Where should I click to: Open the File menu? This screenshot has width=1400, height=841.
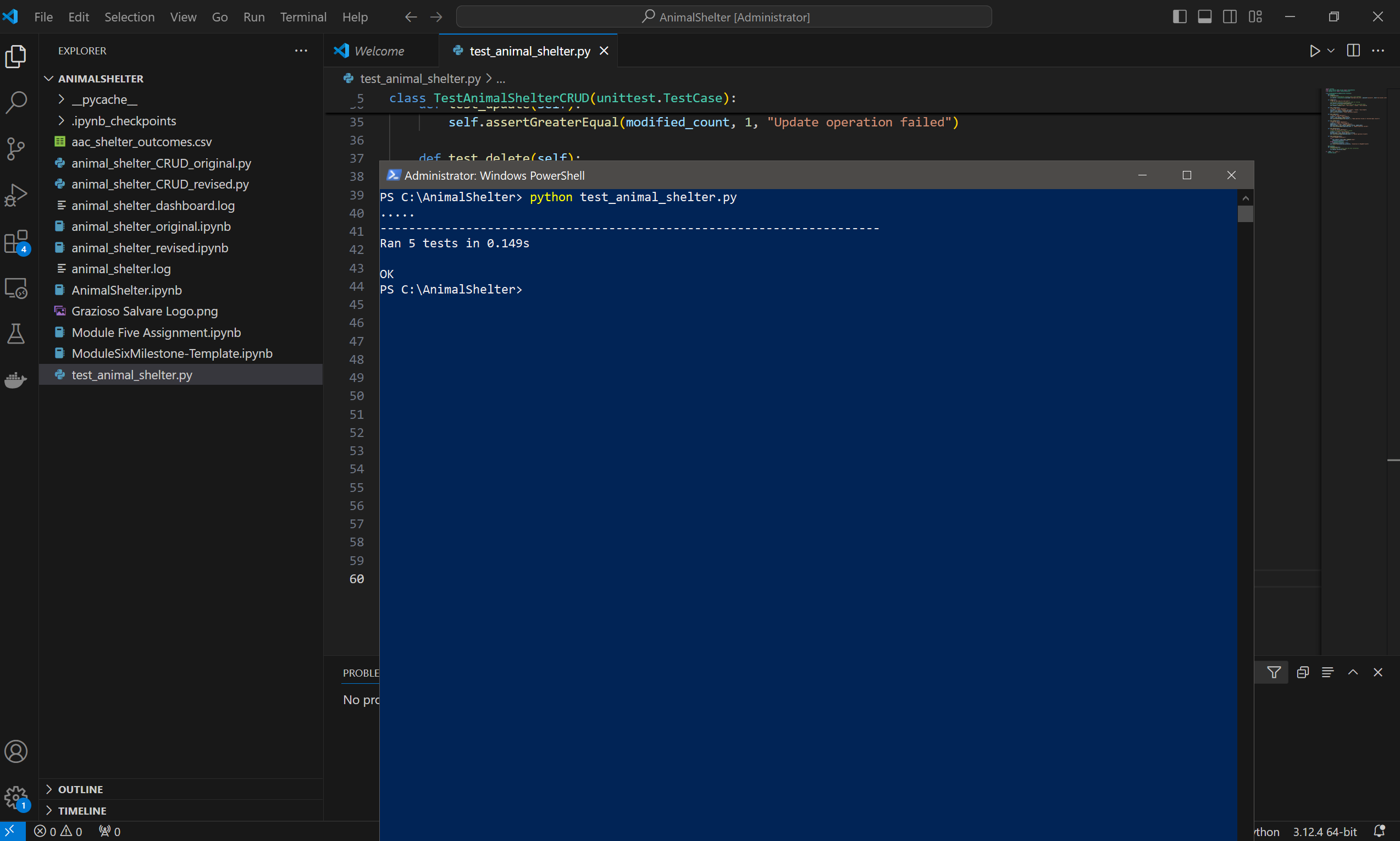tap(43, 17)
